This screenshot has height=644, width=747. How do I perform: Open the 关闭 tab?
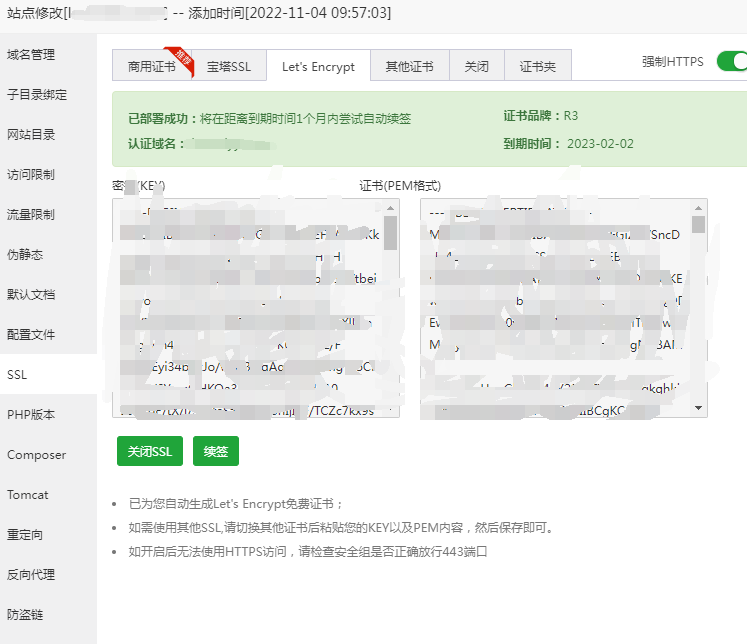point(477,66)
